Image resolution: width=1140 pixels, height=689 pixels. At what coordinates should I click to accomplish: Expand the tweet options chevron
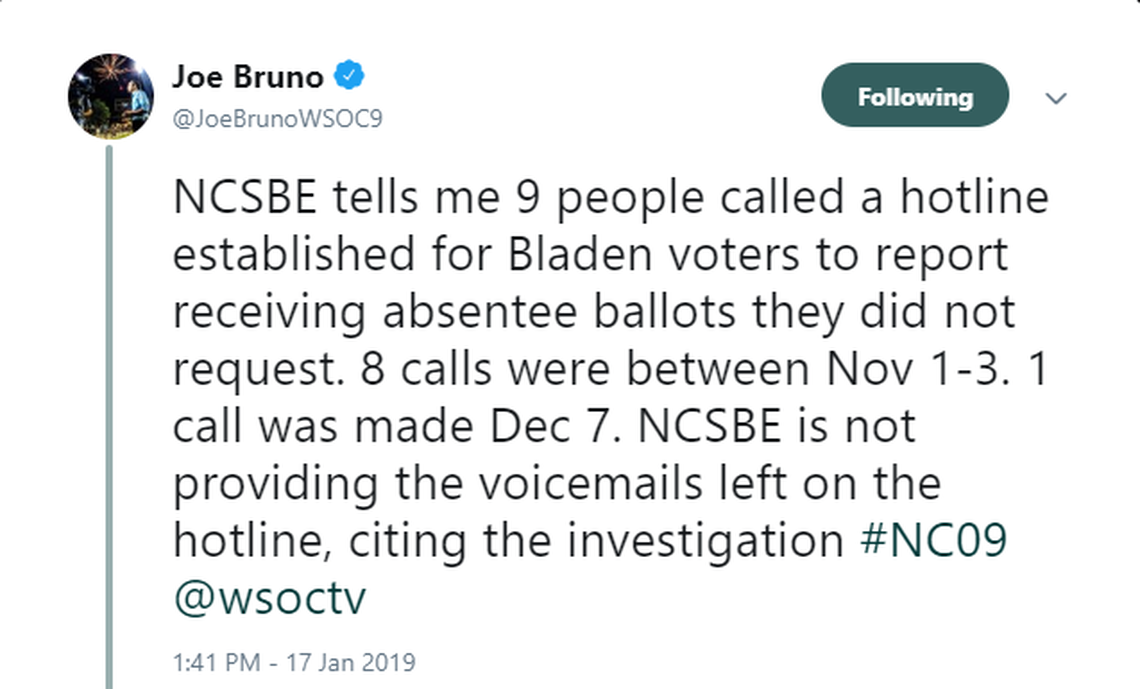(x=1056, y=98)
